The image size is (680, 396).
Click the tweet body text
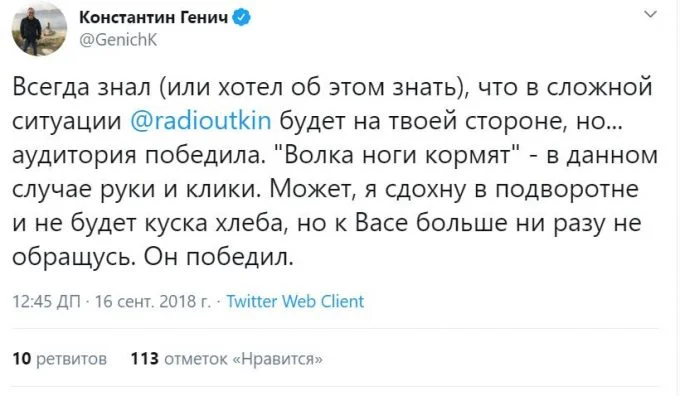tap(335, 172)
